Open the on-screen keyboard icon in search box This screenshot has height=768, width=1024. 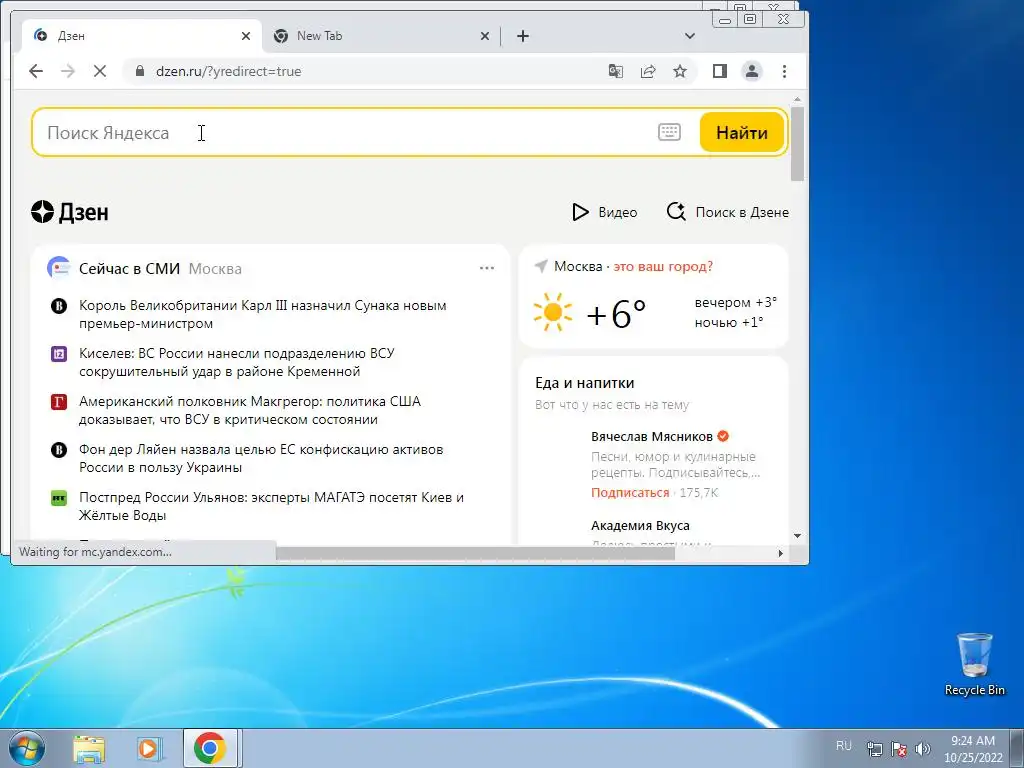point(669,133)
